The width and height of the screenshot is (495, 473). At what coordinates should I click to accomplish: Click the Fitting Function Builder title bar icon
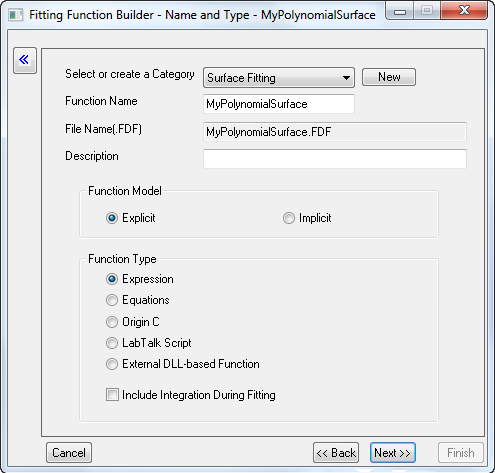16,15
